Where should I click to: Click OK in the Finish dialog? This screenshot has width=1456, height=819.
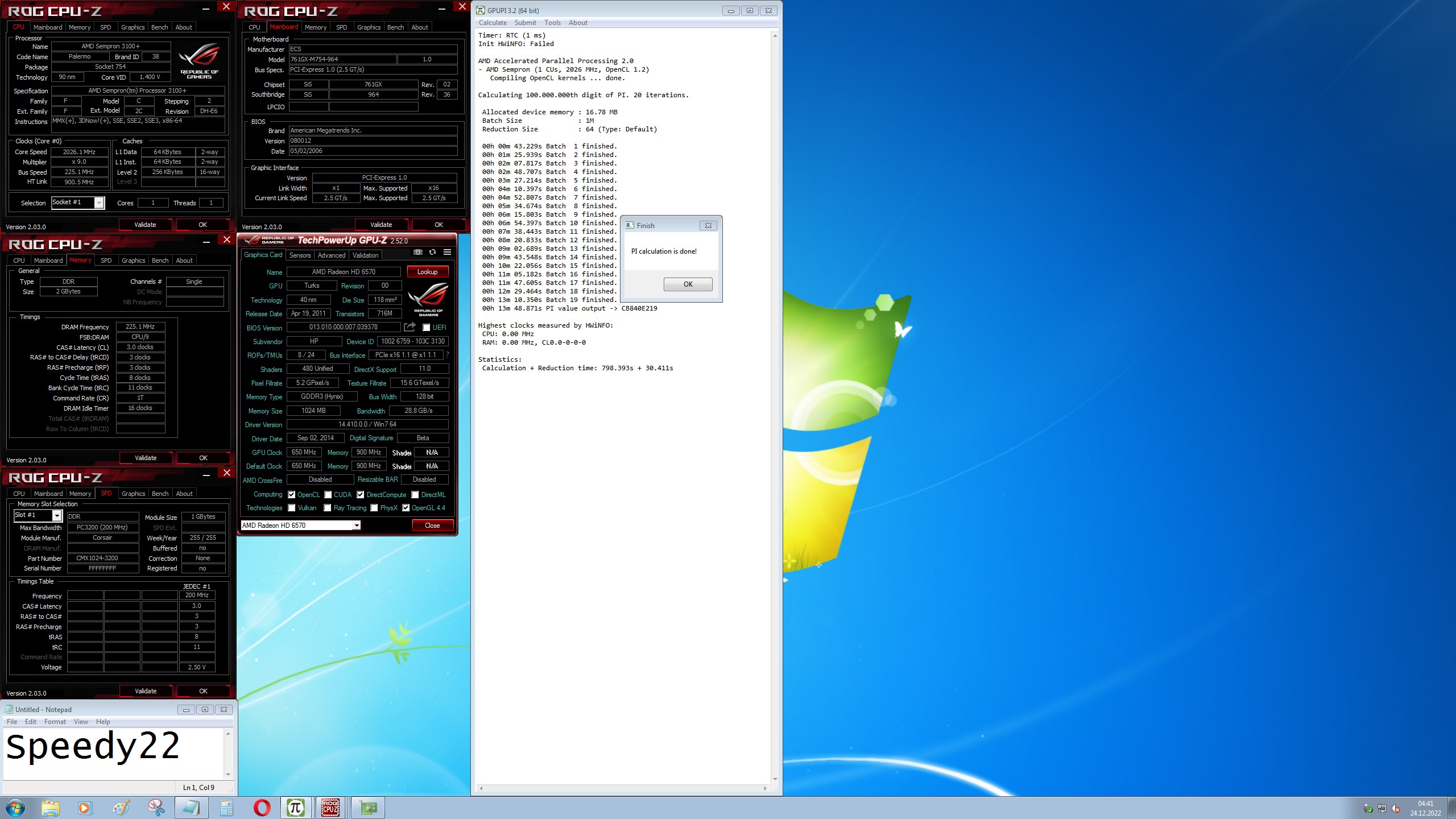tap(688, 284)
